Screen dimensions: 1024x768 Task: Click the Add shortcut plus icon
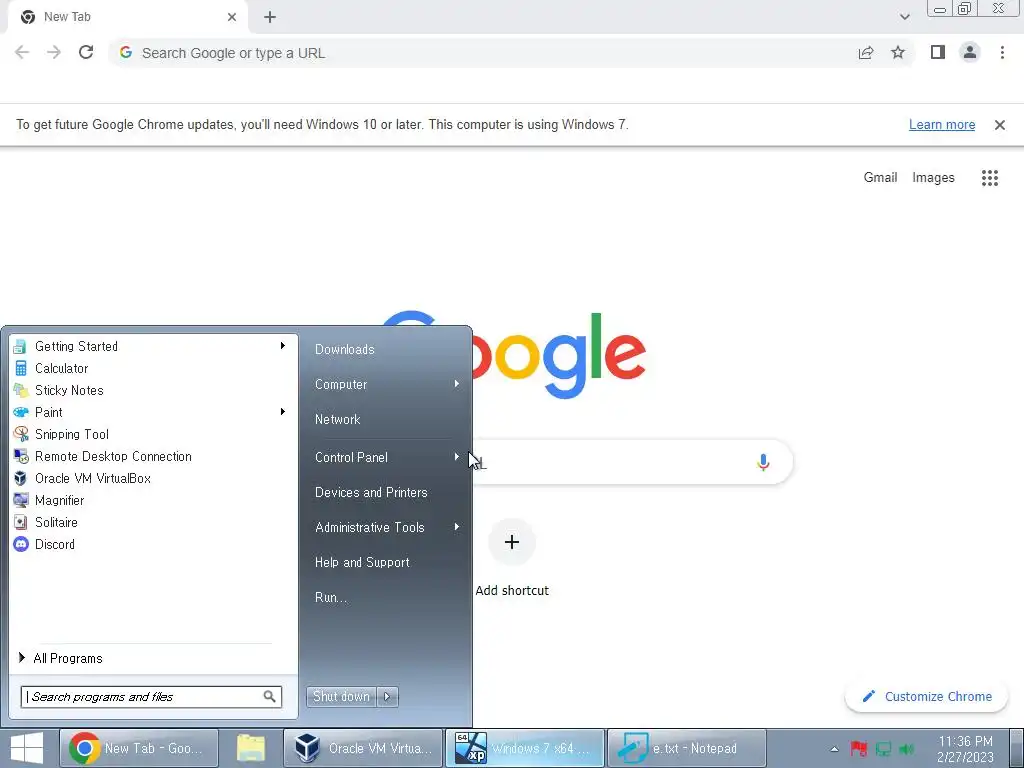pos(512,542)
